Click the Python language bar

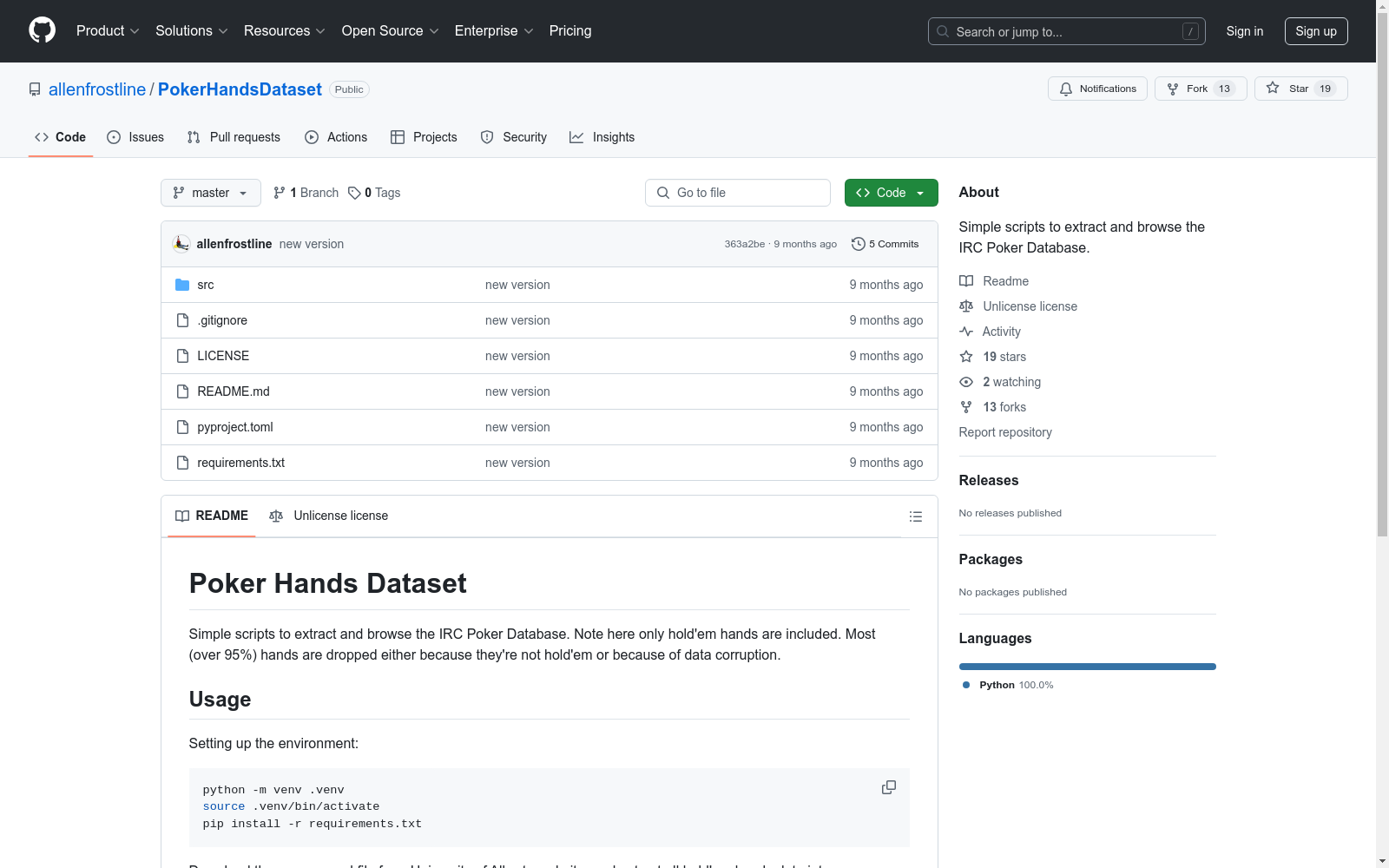(1088, 667)
